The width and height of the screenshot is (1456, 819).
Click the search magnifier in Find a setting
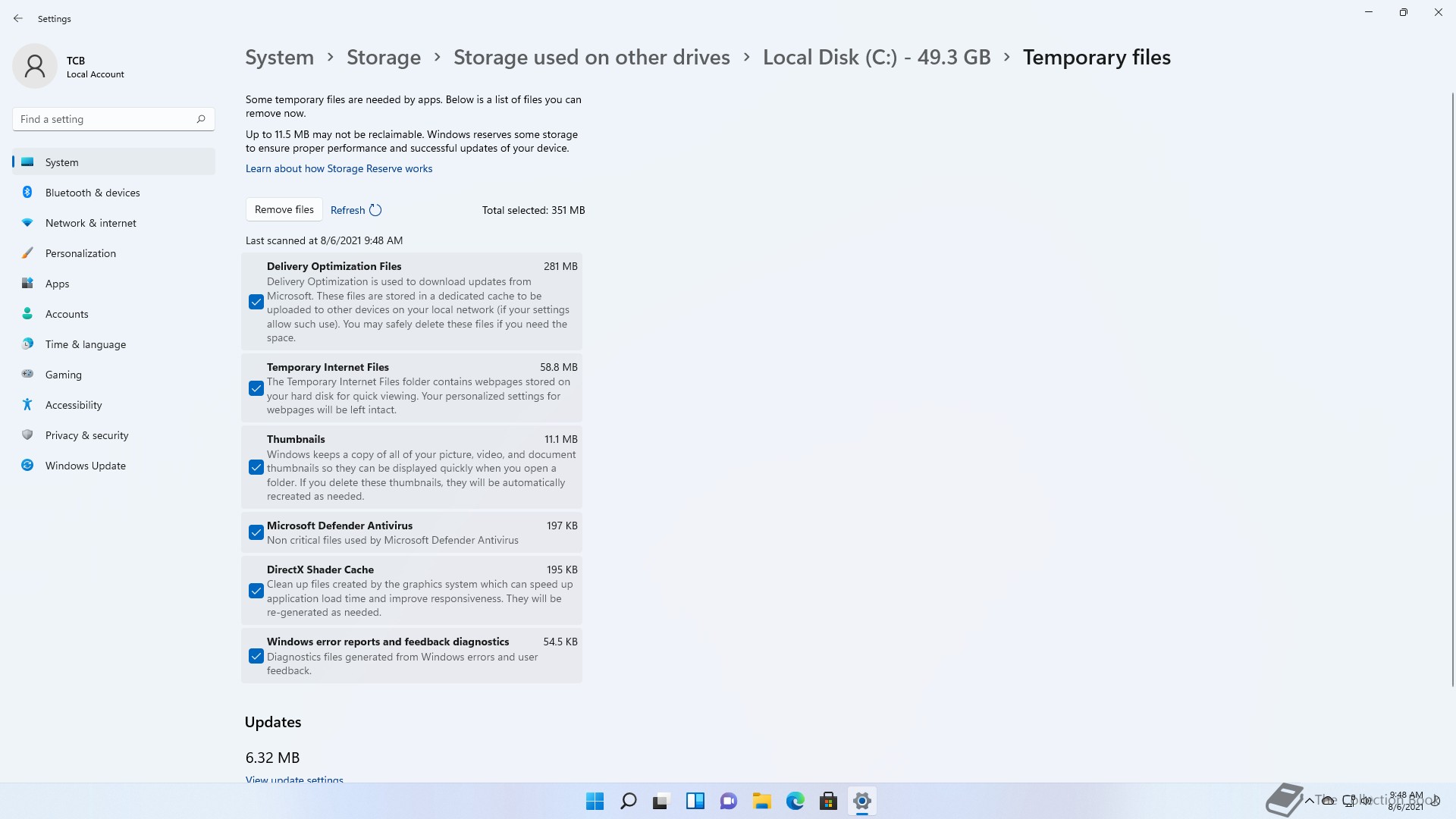(x=201, y=119)
